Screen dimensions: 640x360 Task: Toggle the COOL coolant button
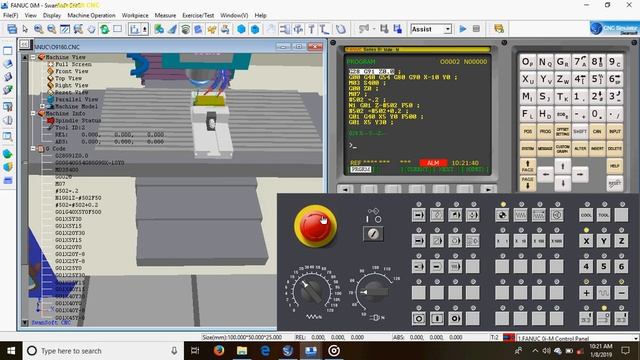(586, 215)
